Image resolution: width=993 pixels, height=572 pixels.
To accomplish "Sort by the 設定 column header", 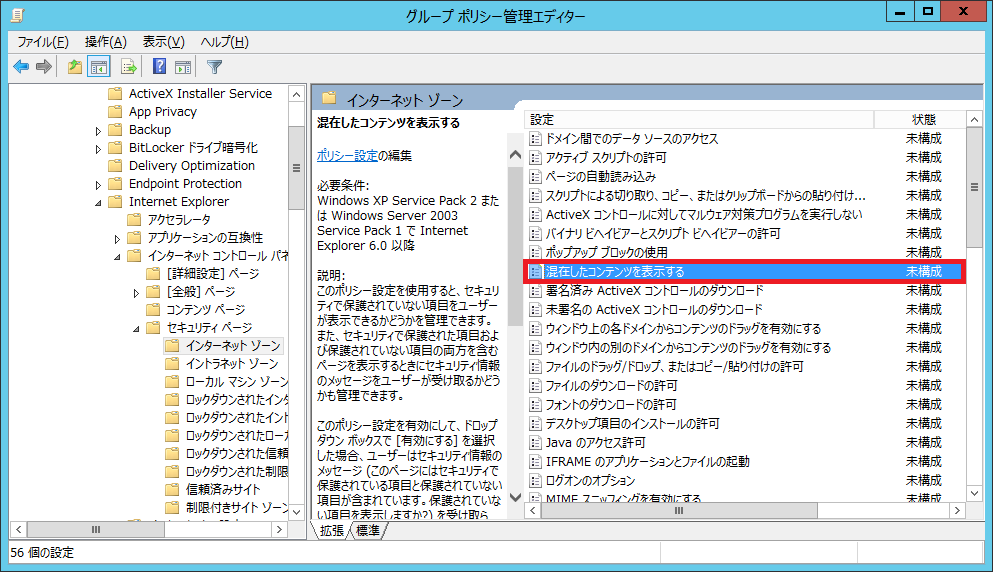I will (x=699, y=119).
